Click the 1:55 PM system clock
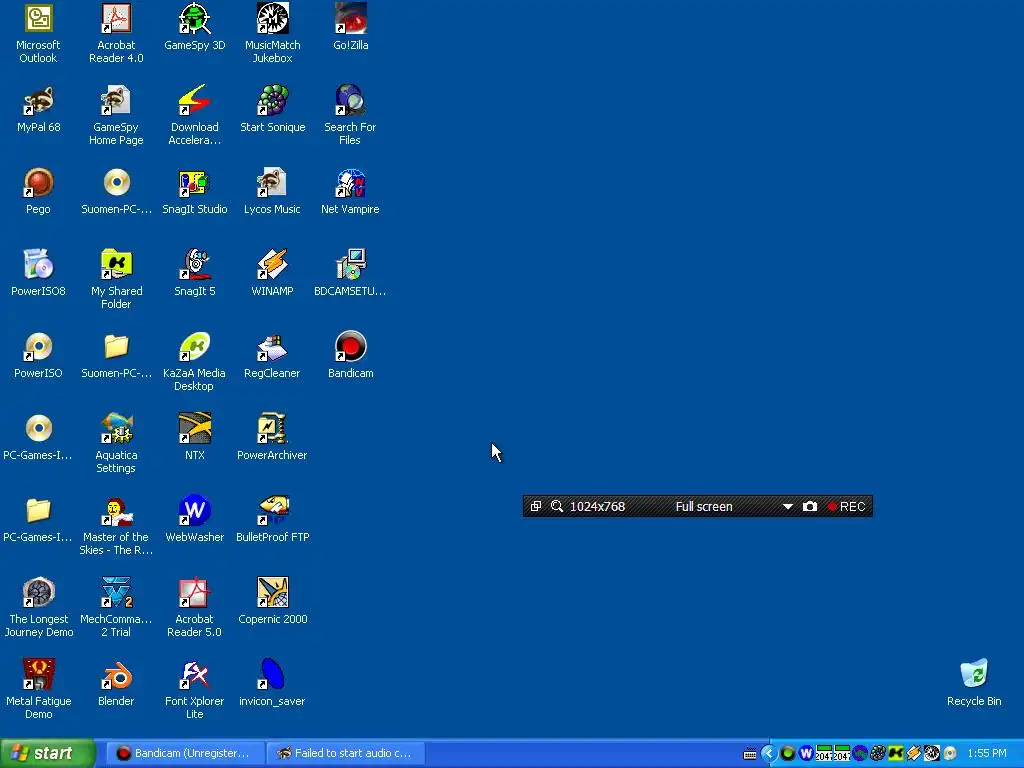1024x768 pixels. (x=987, y=754)
